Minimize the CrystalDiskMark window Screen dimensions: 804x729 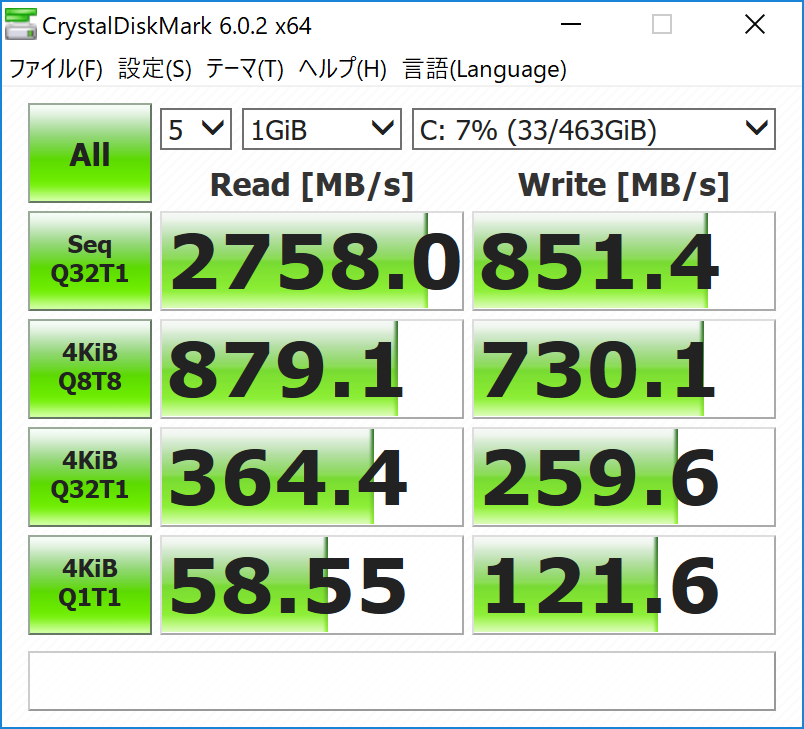coord(571,24)
